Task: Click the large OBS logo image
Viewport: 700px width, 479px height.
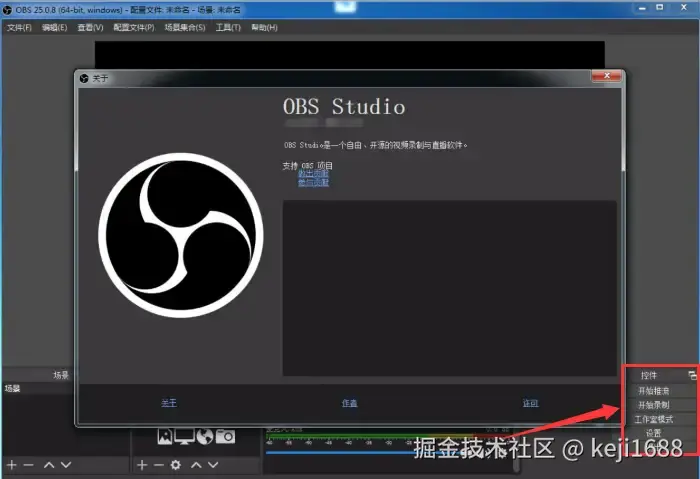Action: pos(180,235)
